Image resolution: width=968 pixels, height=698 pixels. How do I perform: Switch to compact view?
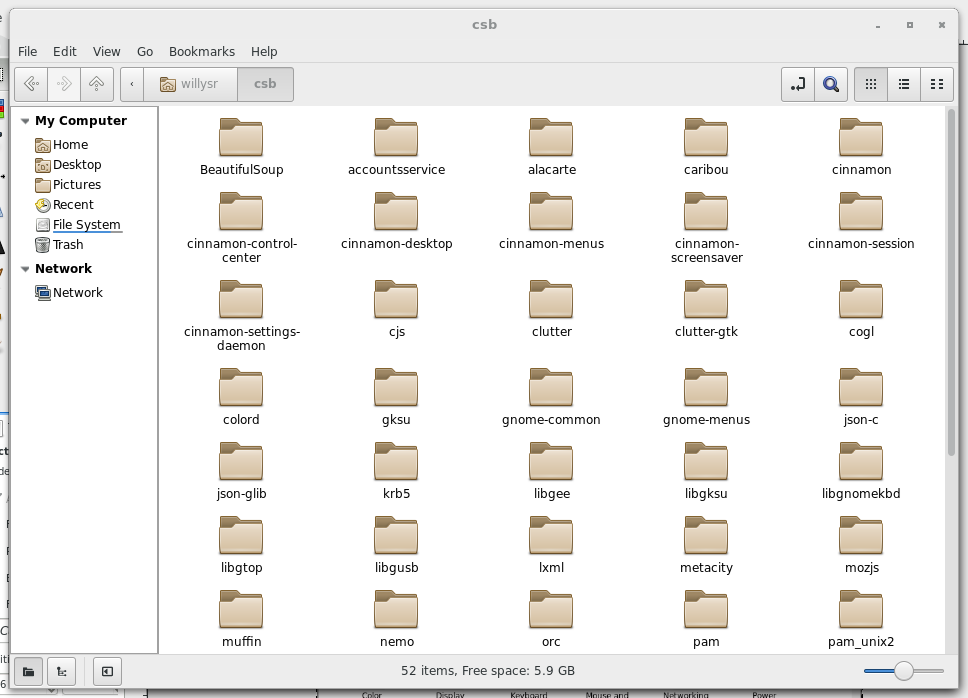pyautogui.click(x=937, y=84)
